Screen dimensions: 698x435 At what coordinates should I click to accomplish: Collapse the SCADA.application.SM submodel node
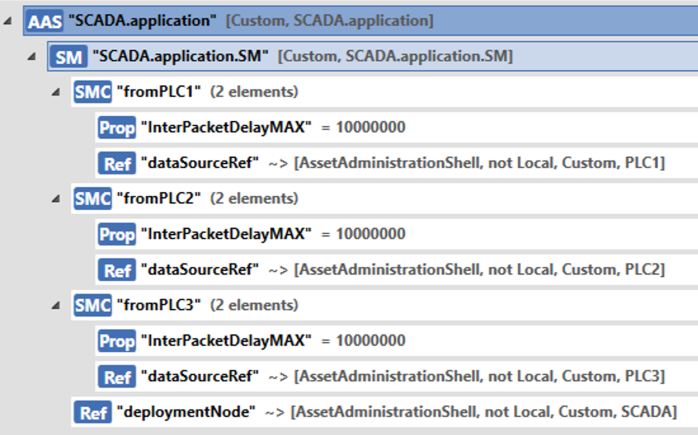(32, 57)
